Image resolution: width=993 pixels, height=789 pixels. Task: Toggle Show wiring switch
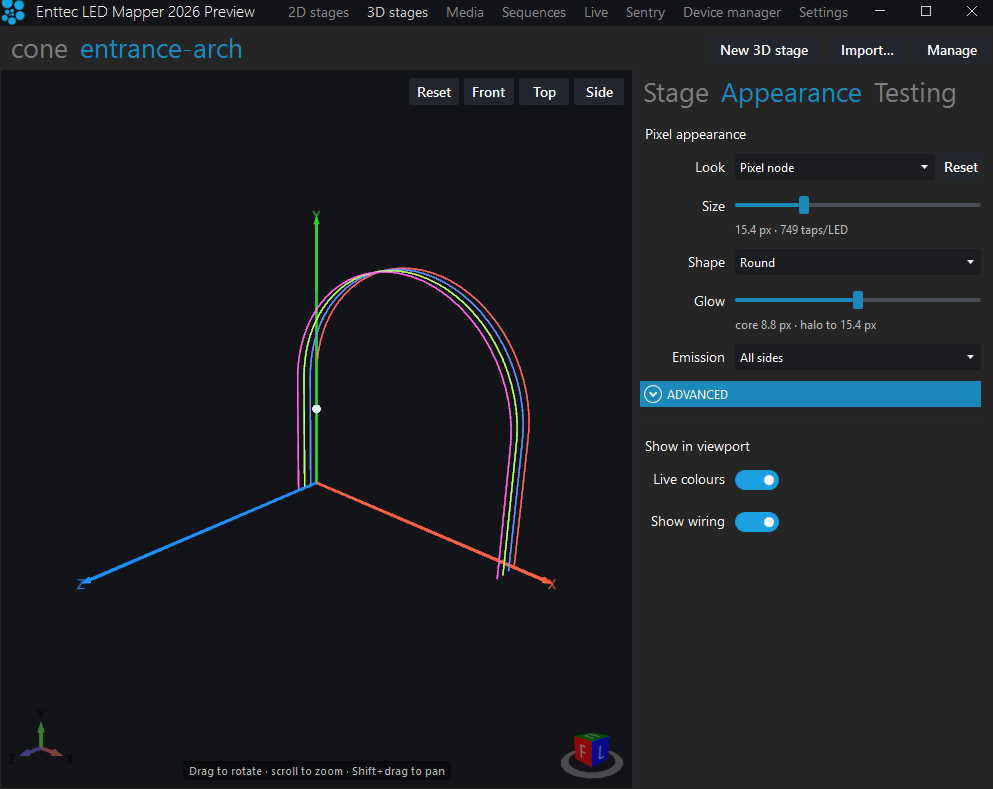tap(757, 522)
